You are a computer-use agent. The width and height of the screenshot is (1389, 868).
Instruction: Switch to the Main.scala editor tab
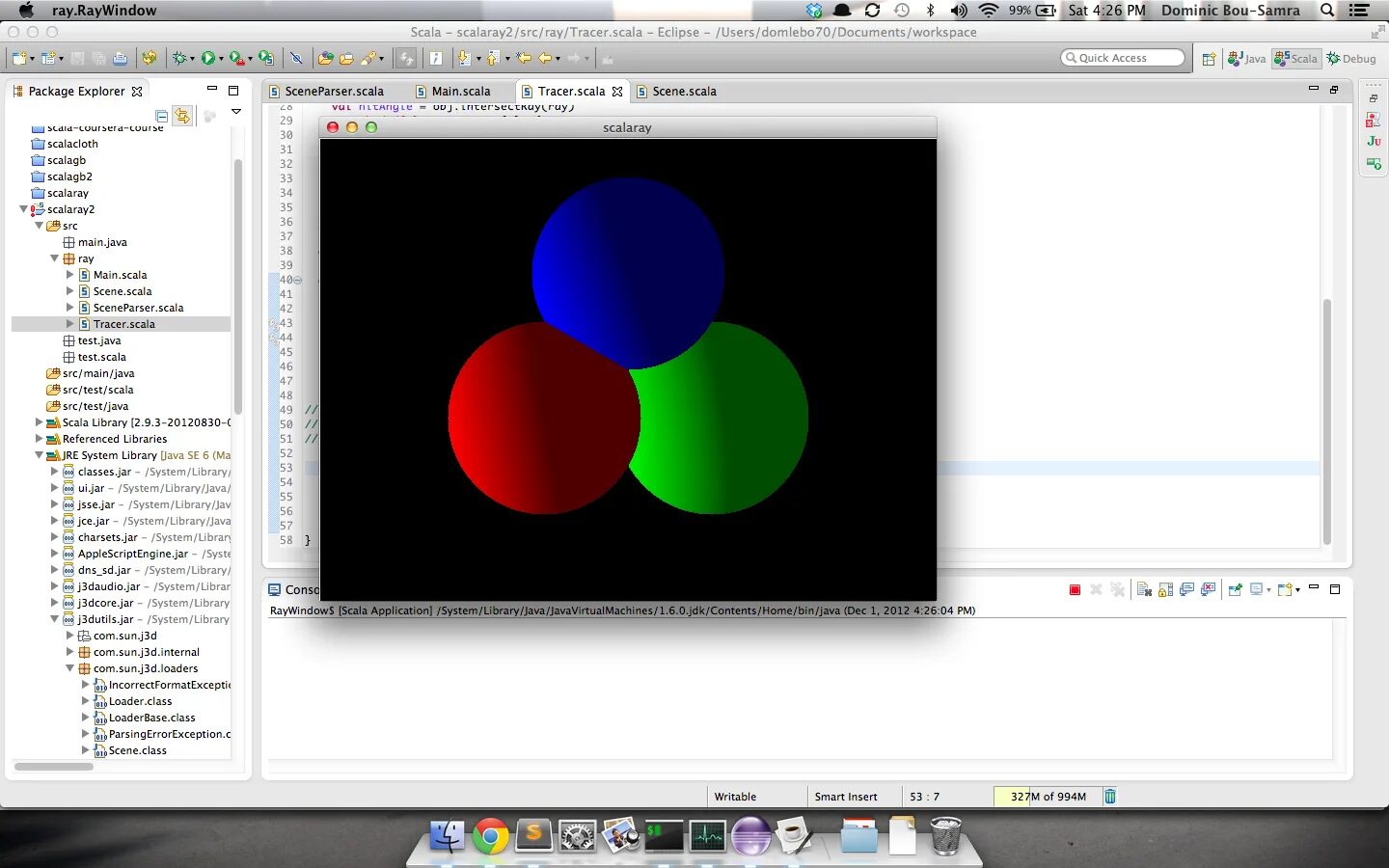[x=460, y=92]
